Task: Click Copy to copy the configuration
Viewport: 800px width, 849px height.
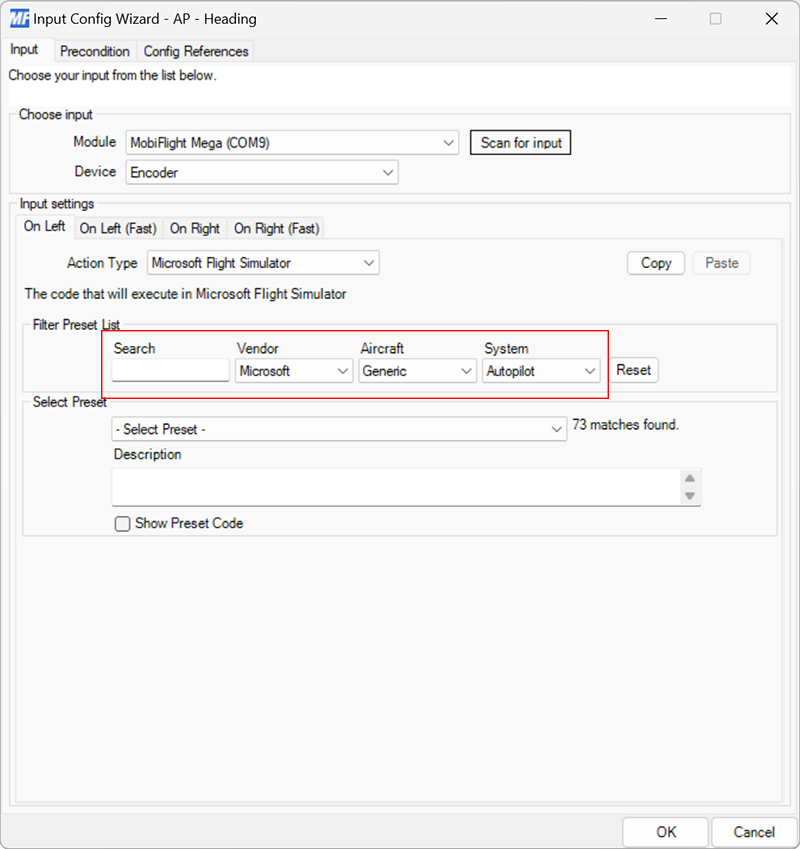Action: (655, 262)
